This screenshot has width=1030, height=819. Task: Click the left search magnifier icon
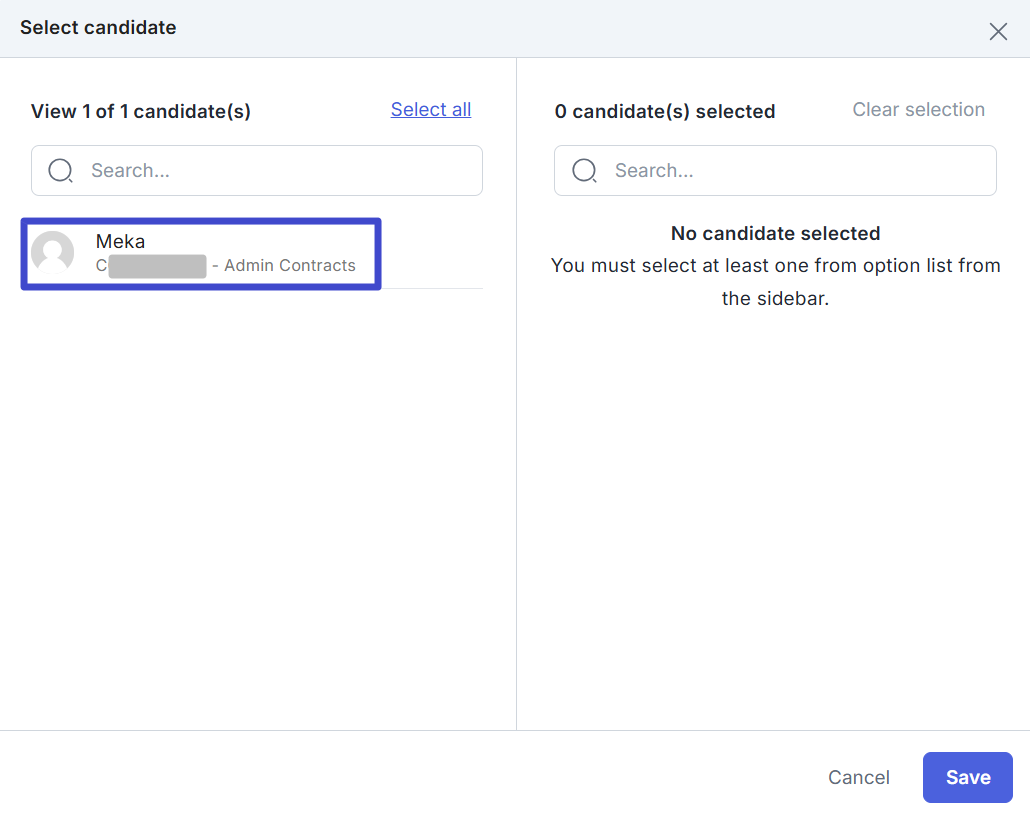(x=60, y=171)
